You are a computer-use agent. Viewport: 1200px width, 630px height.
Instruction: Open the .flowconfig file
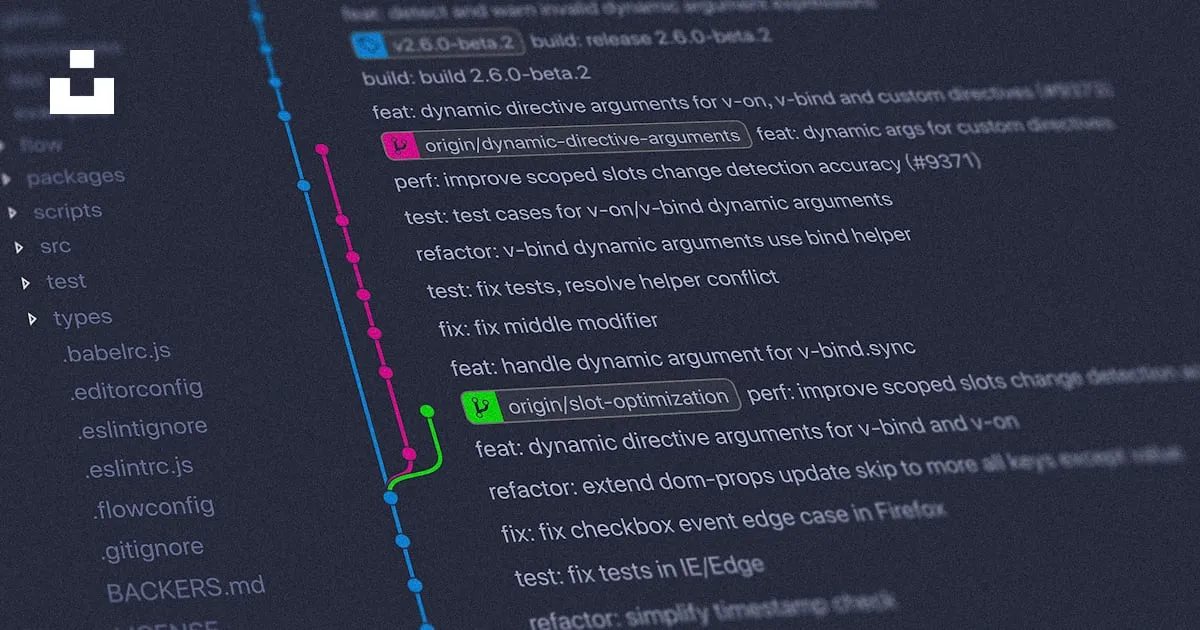click(154, 508)
